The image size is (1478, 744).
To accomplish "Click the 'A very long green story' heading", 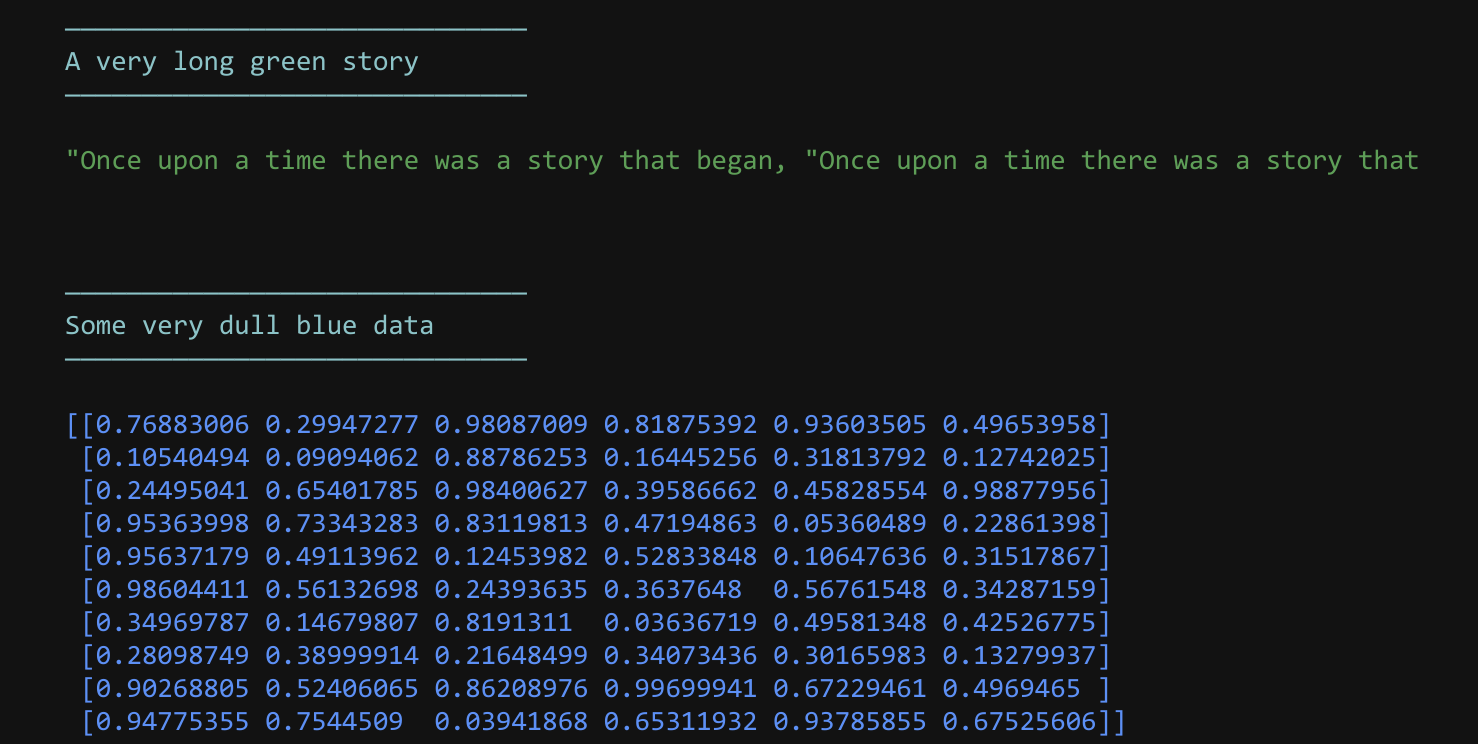I will click(242, 62).
